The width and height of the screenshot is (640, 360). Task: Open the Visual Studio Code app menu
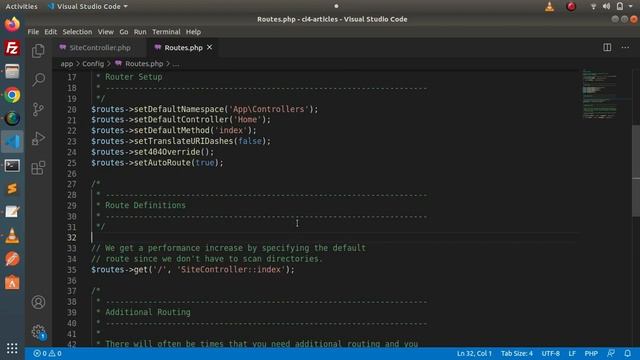[87, 6]
